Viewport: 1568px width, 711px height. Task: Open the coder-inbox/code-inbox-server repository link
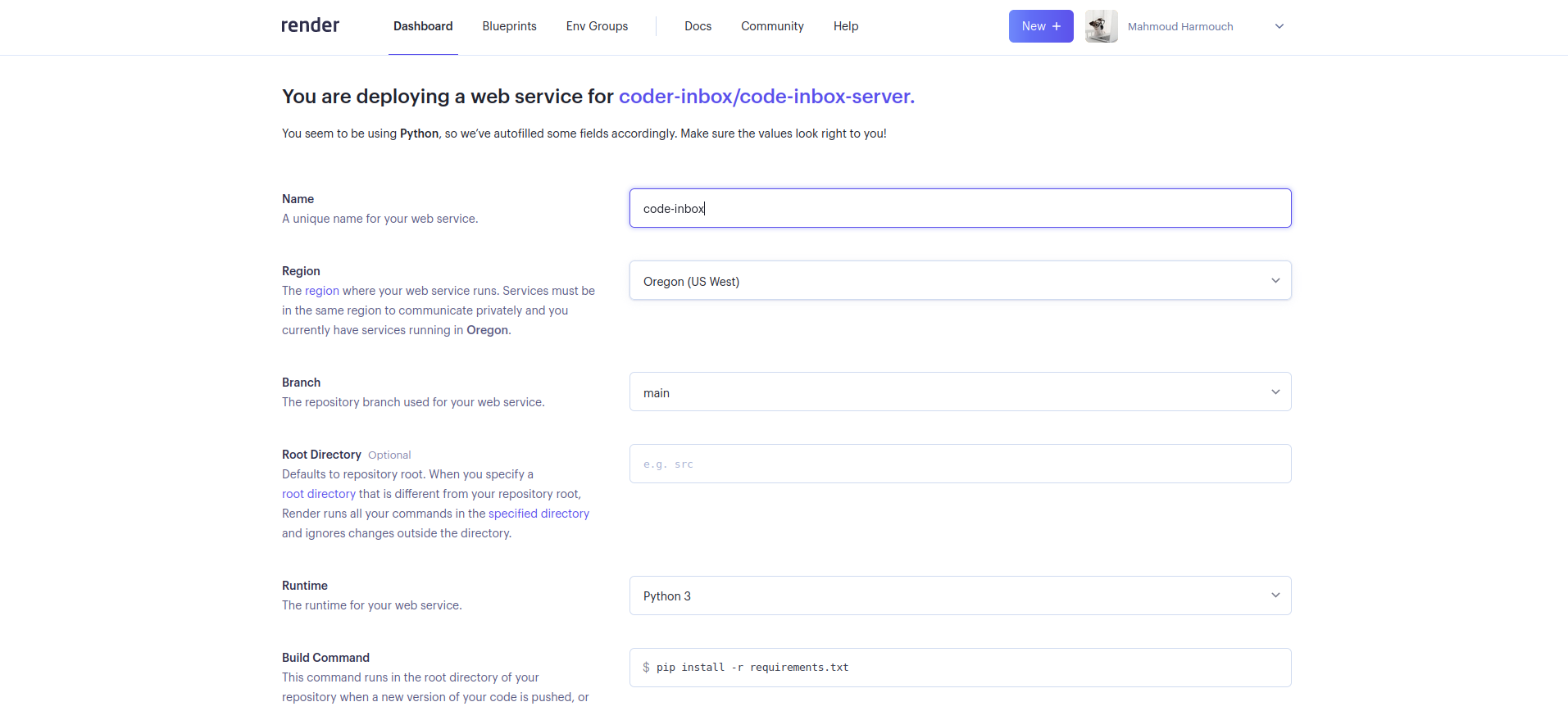point(766,97)
